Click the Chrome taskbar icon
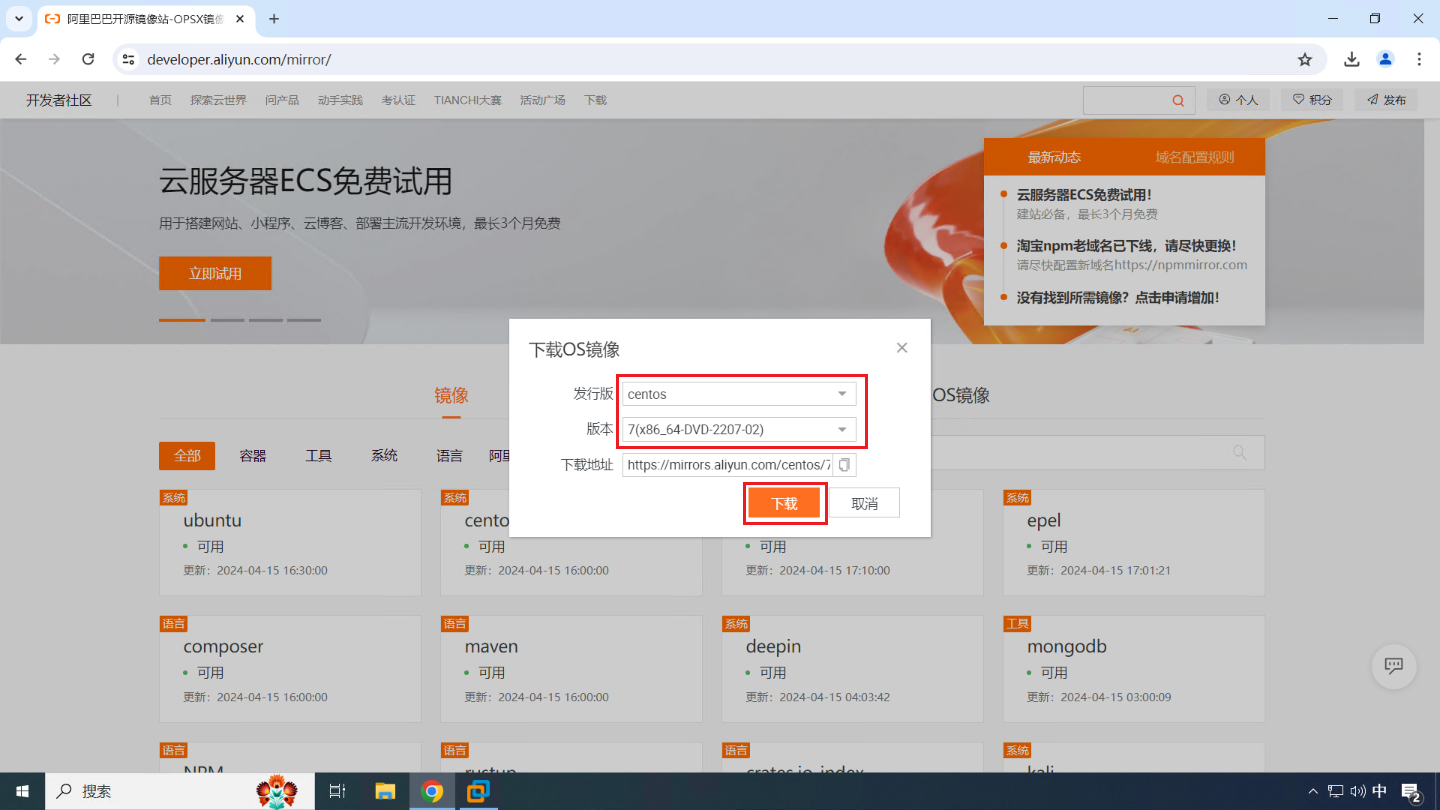The width and height of the screenshot is (1440, 810). (x=432, y=791)
